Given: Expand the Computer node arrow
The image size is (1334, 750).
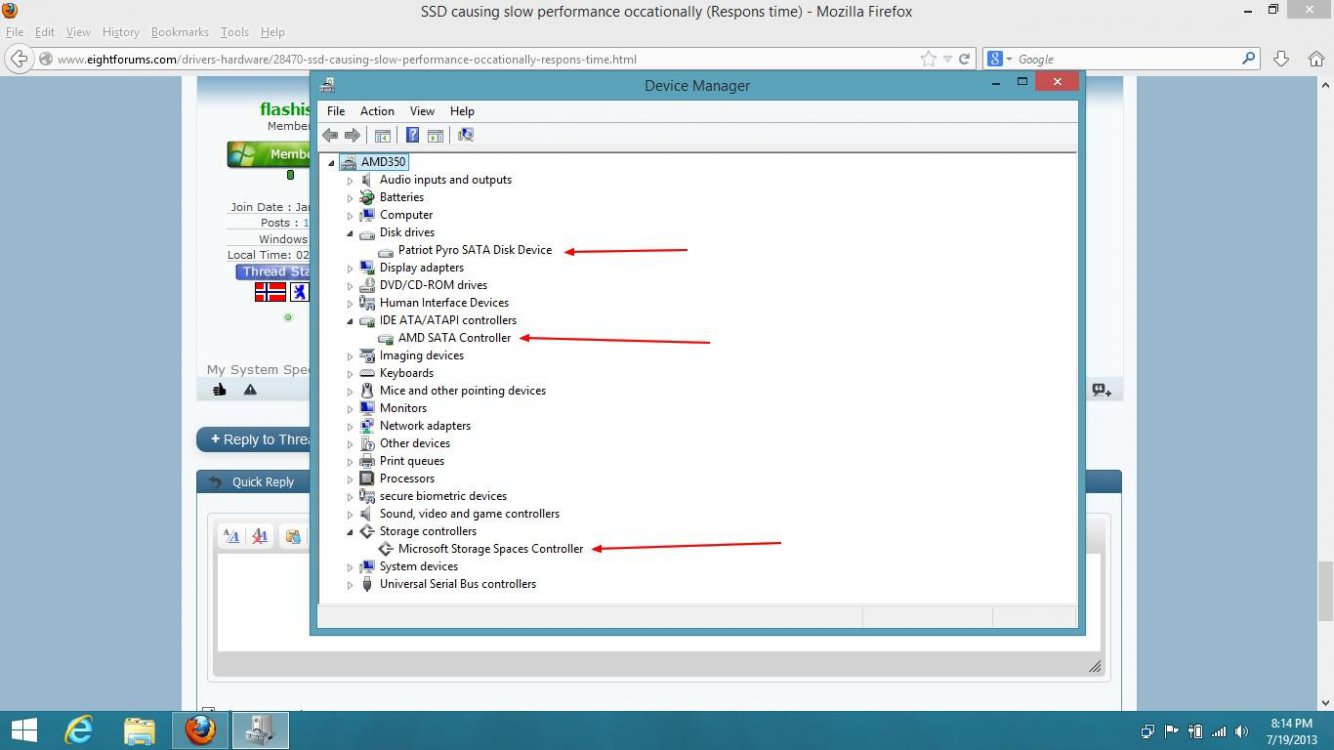Looking at the screenshot, I should [350, 215].
